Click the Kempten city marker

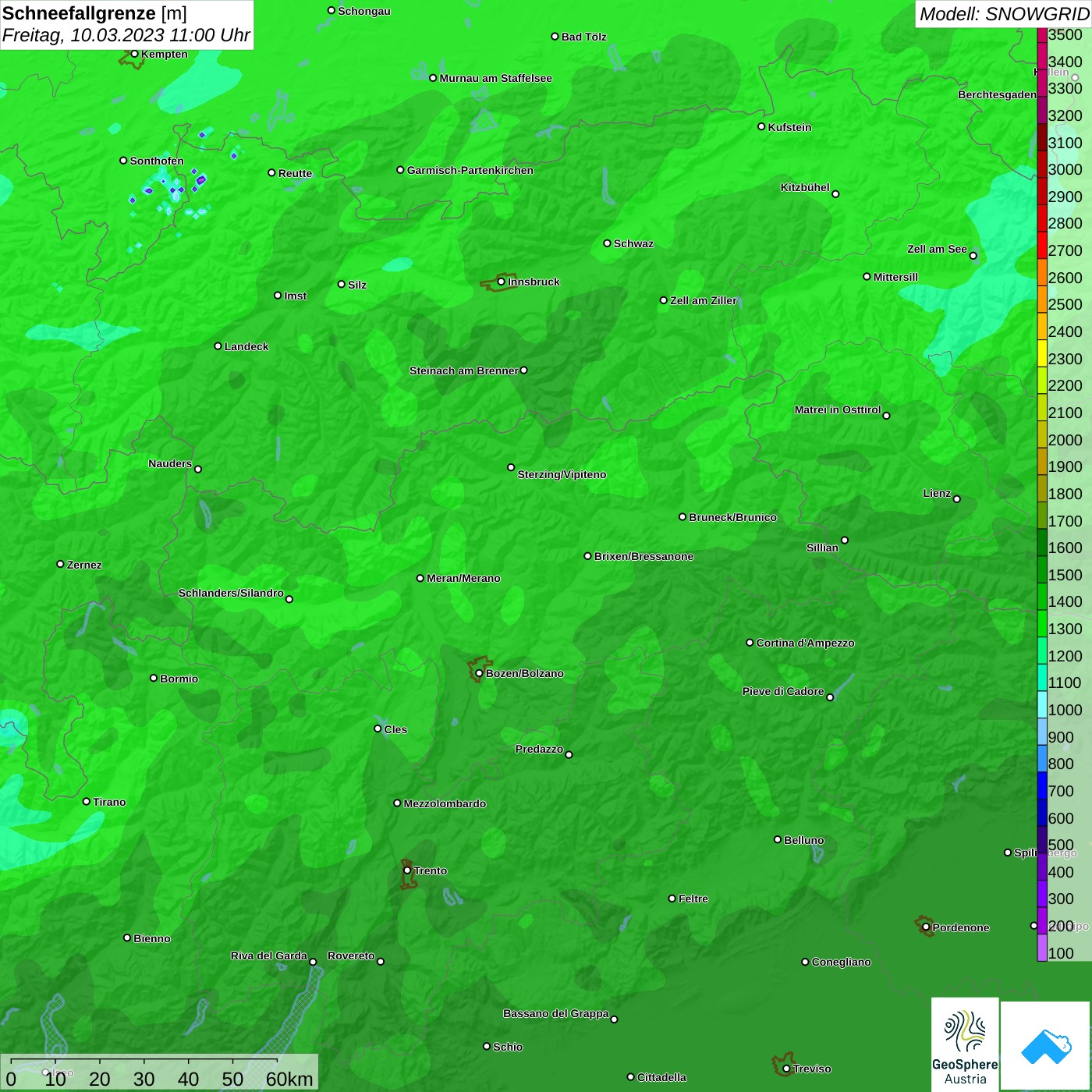tap(134, 54)
